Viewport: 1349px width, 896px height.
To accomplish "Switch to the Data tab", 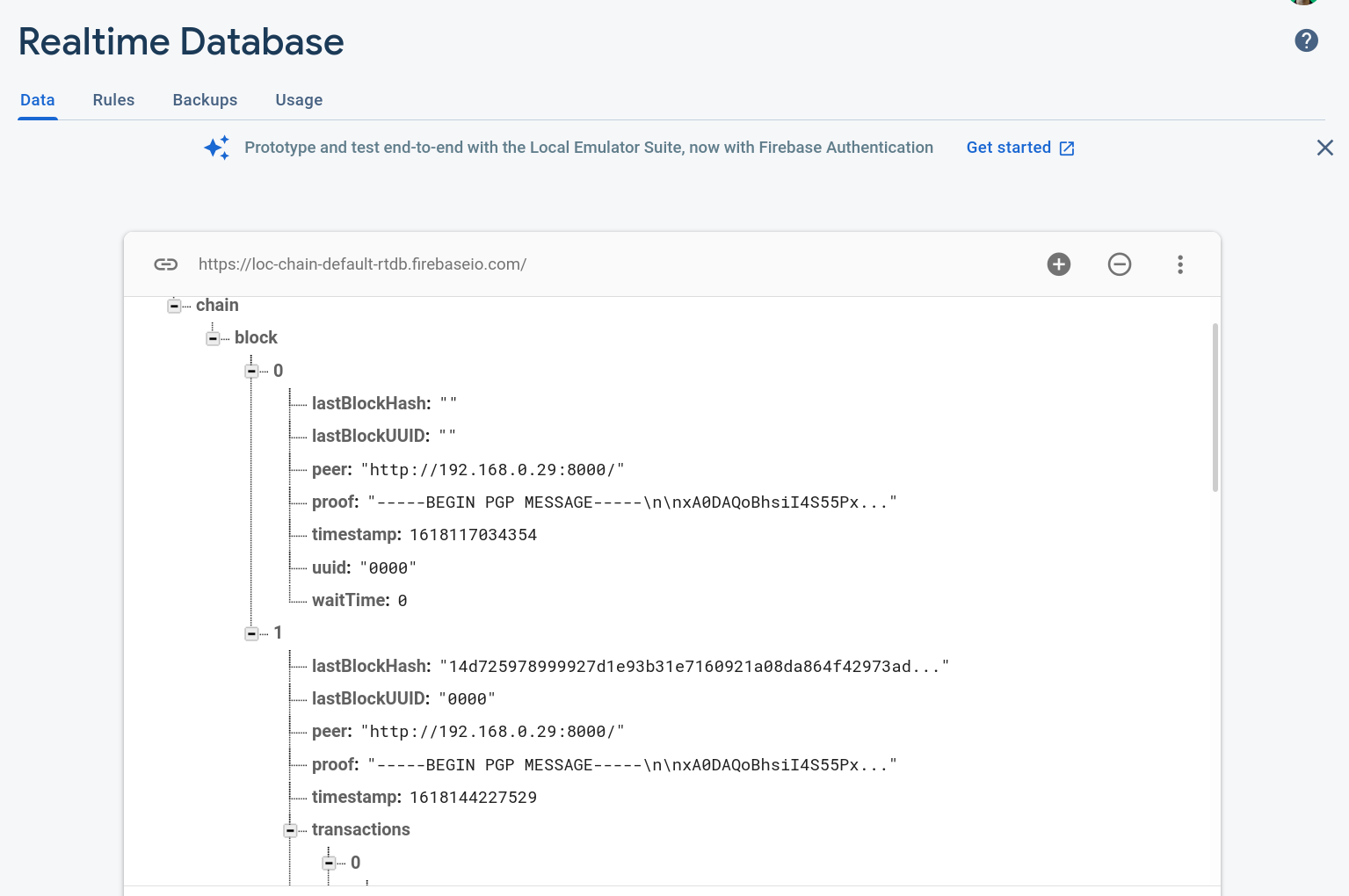I will click(38, 100).
